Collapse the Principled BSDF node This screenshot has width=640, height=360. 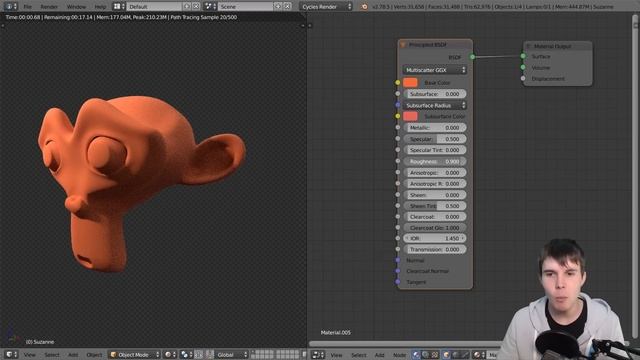403,44
